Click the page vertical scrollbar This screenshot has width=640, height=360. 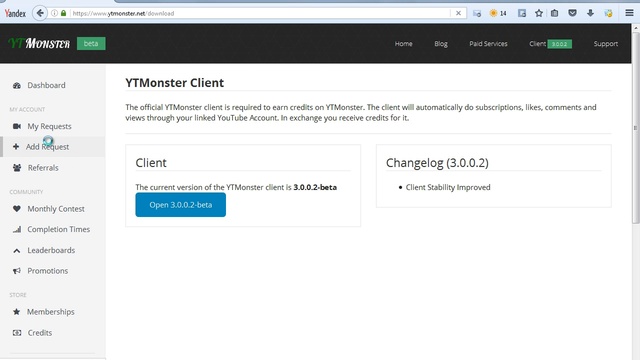[x=636, y=127]
